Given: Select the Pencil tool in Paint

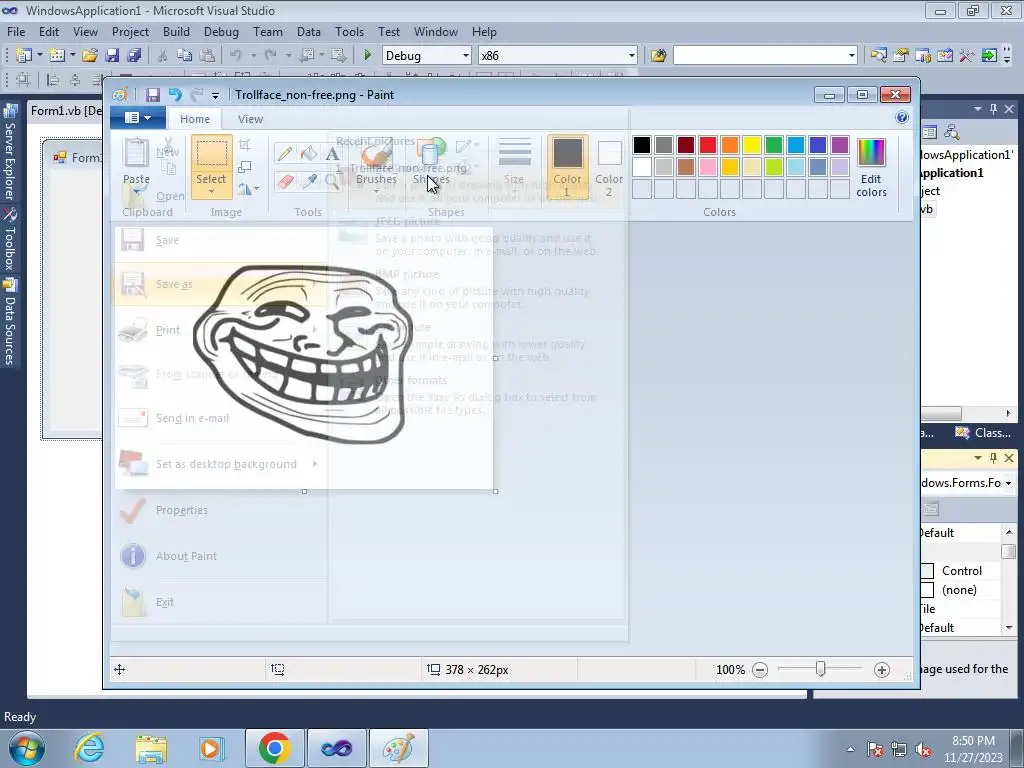Looking at the screenshot, I should [x=285, y=153].
